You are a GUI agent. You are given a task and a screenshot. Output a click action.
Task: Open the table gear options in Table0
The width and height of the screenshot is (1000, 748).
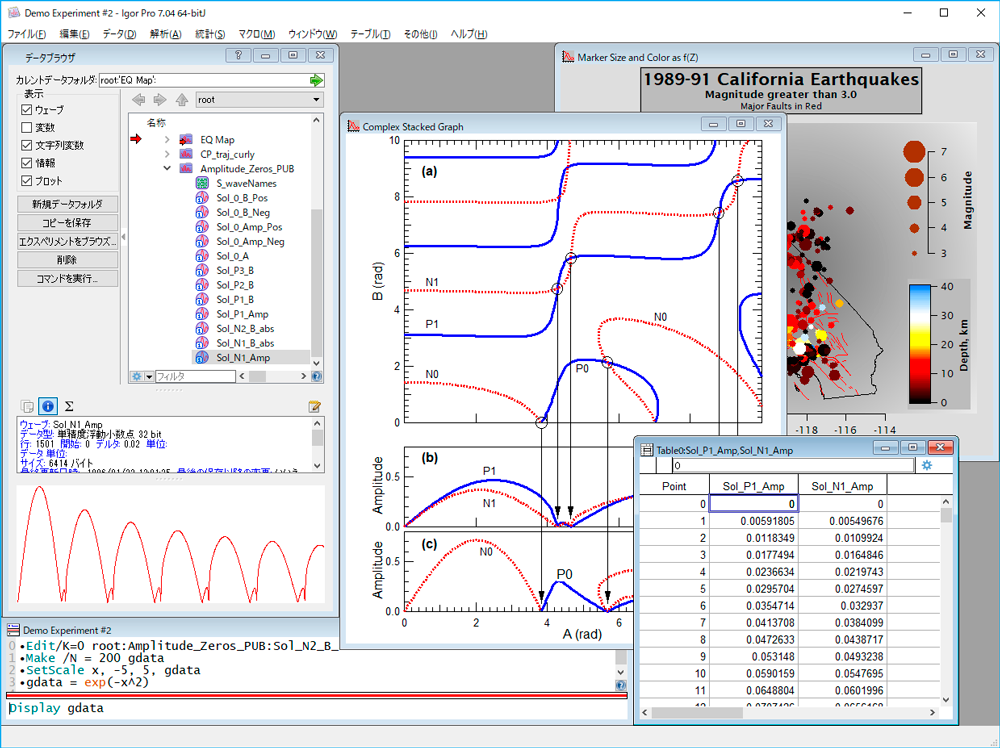click(x=927, y=466)
